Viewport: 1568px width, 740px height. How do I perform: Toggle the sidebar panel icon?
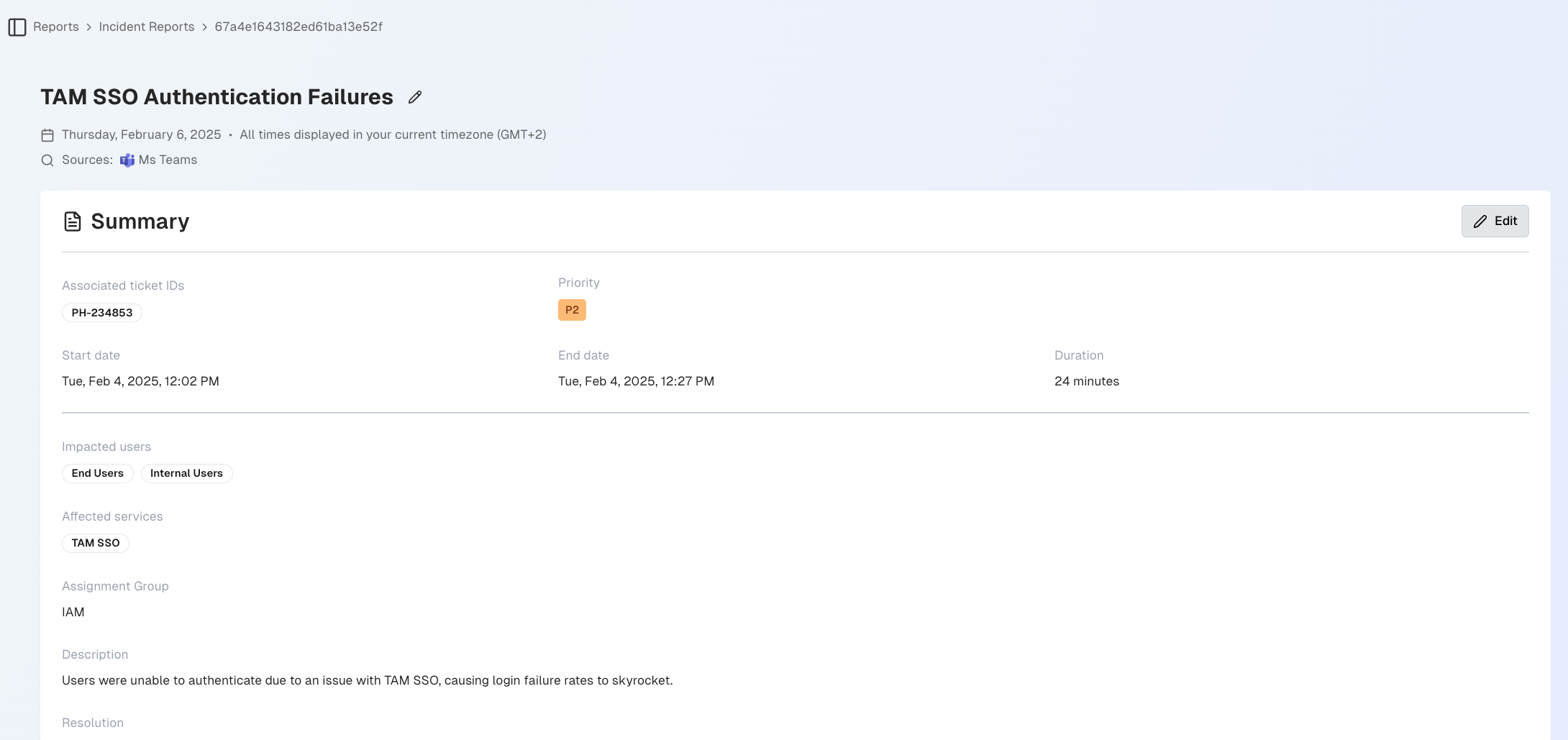click(17, 27)
